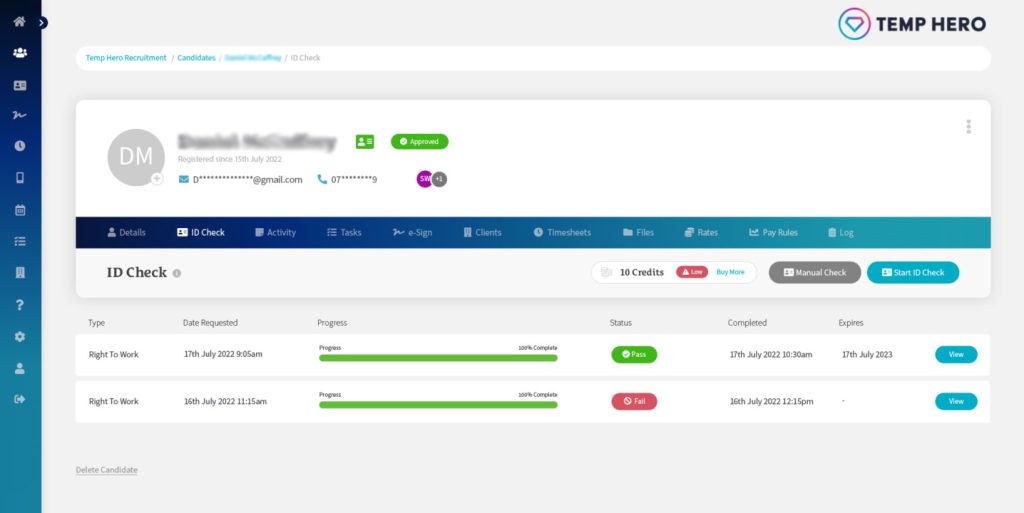Viewport: 1024px width, 513px height.
Task: Open the calendar icon in sidebar
Action: [x=20, y=210]
